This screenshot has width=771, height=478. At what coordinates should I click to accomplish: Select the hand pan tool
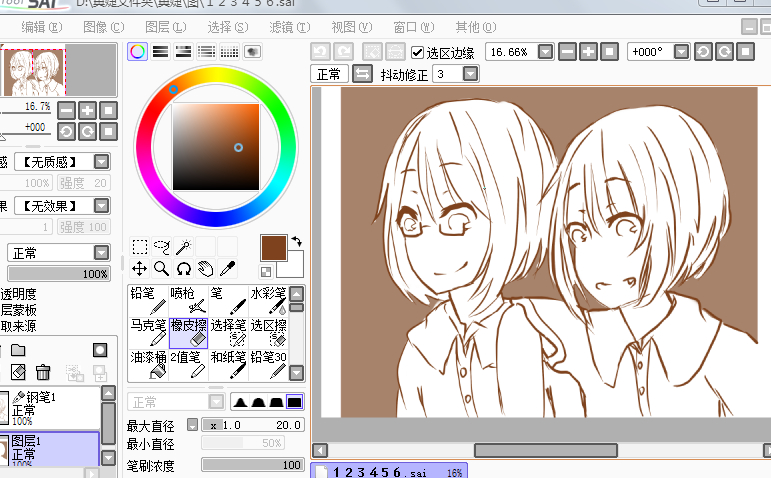(206, 269)
